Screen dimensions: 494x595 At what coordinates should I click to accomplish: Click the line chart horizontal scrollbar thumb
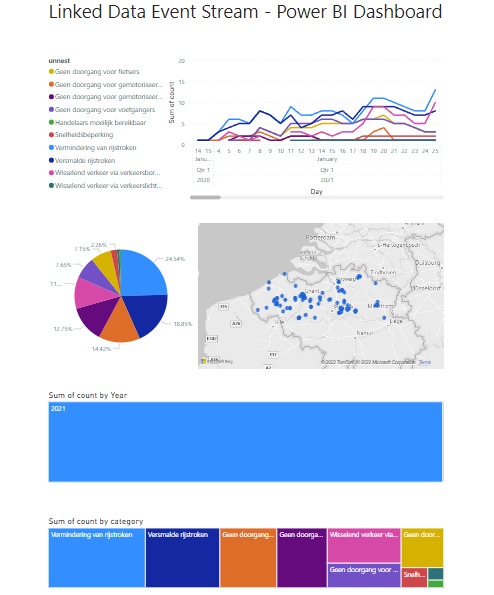coord(205,197)
